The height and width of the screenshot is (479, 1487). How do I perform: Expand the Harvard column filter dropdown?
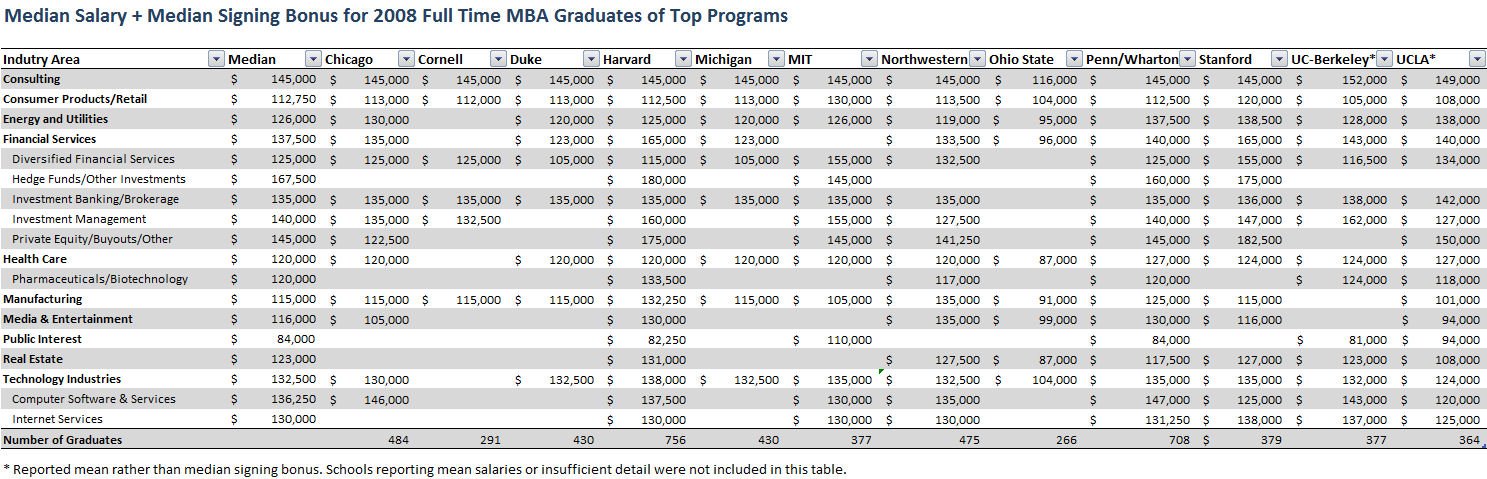tap(683, 59)
